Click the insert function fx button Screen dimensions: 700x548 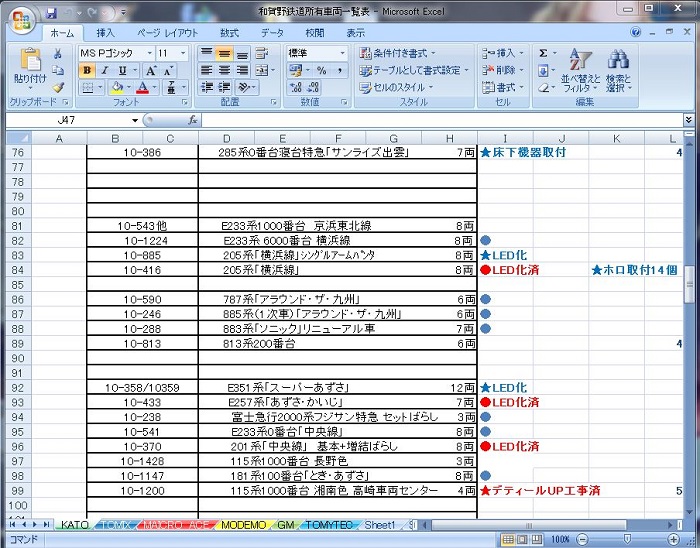[193, 120]
